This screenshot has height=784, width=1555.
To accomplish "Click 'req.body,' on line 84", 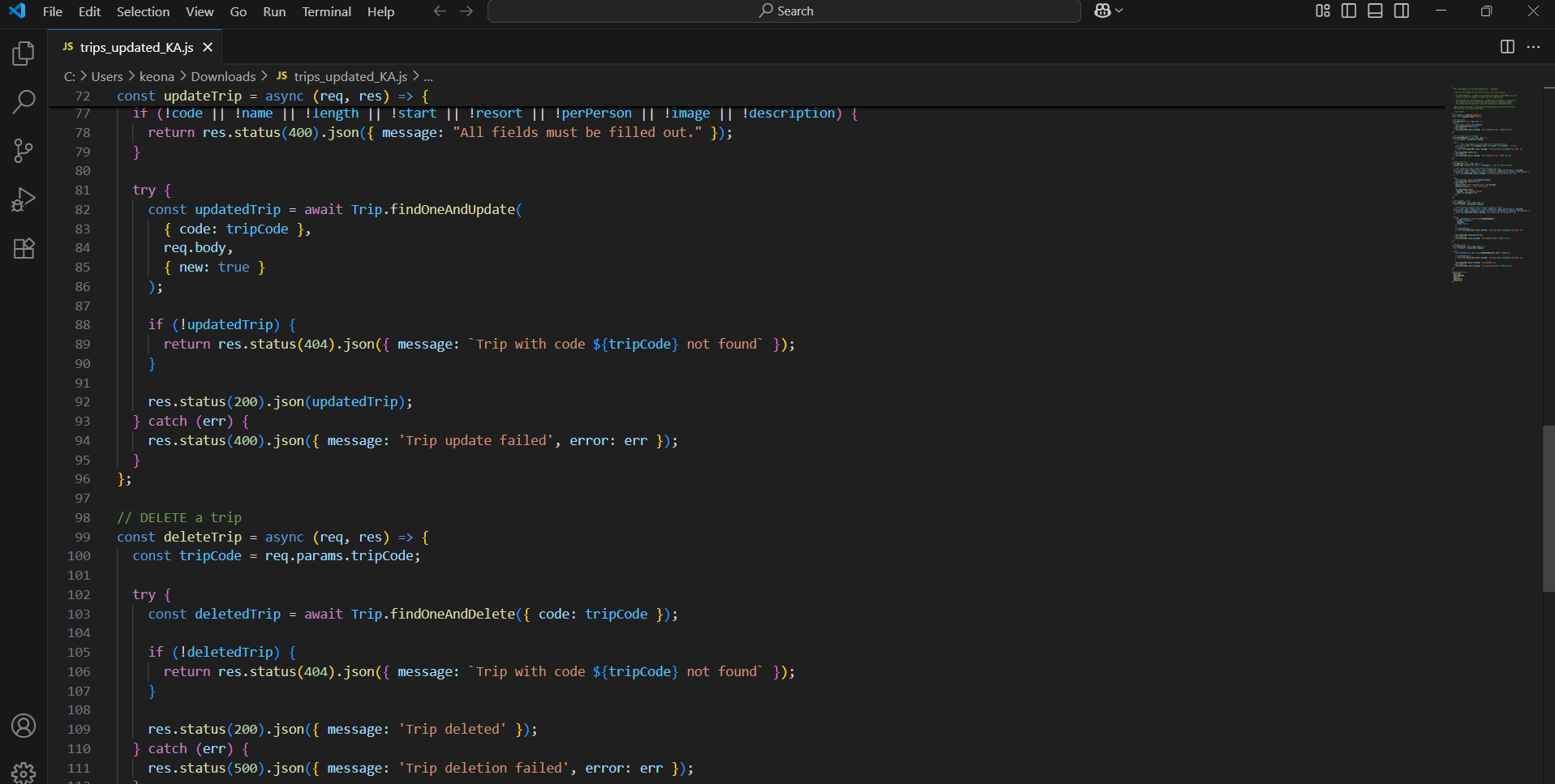I will pos(199,247).
